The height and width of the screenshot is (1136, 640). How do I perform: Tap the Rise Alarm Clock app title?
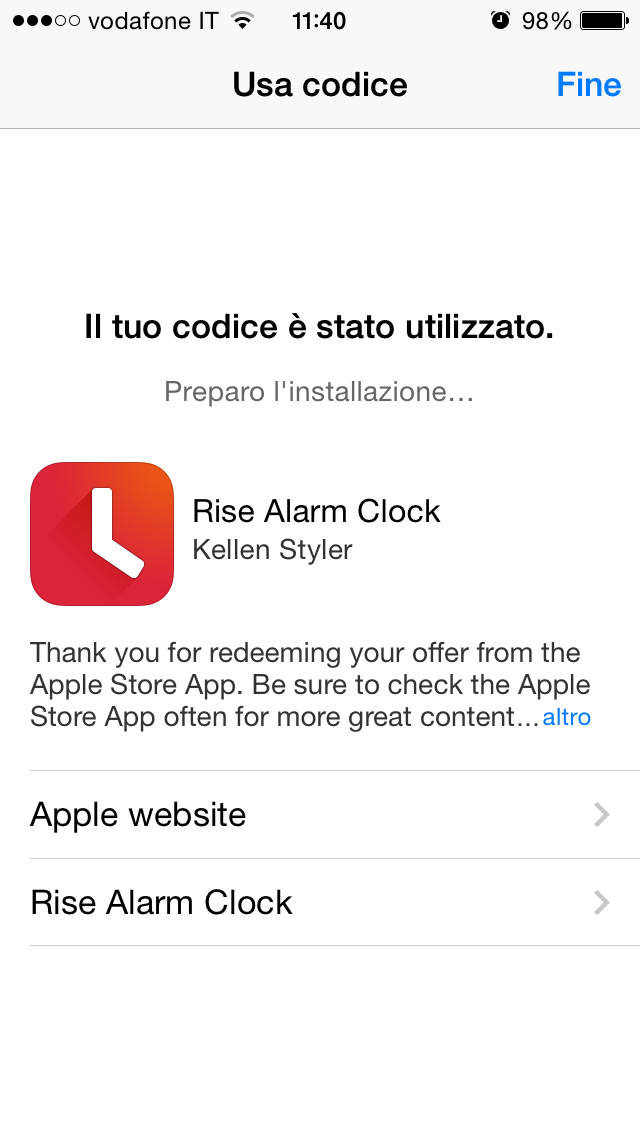[x=316, y=511]
